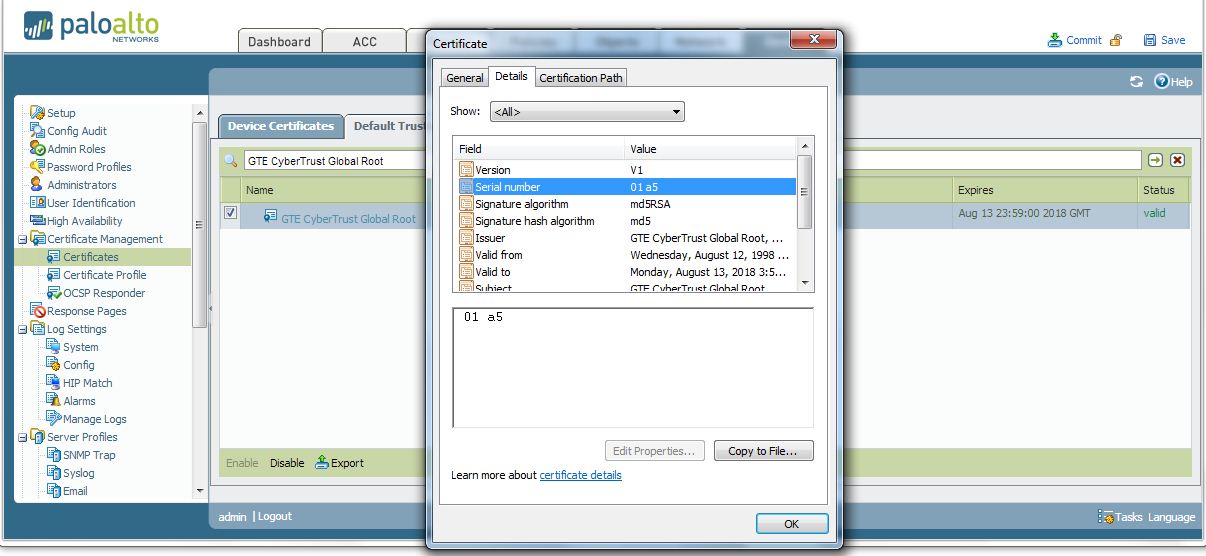
Task: Click Disable in the bottom bar
Action: click(x=287, y=463)
